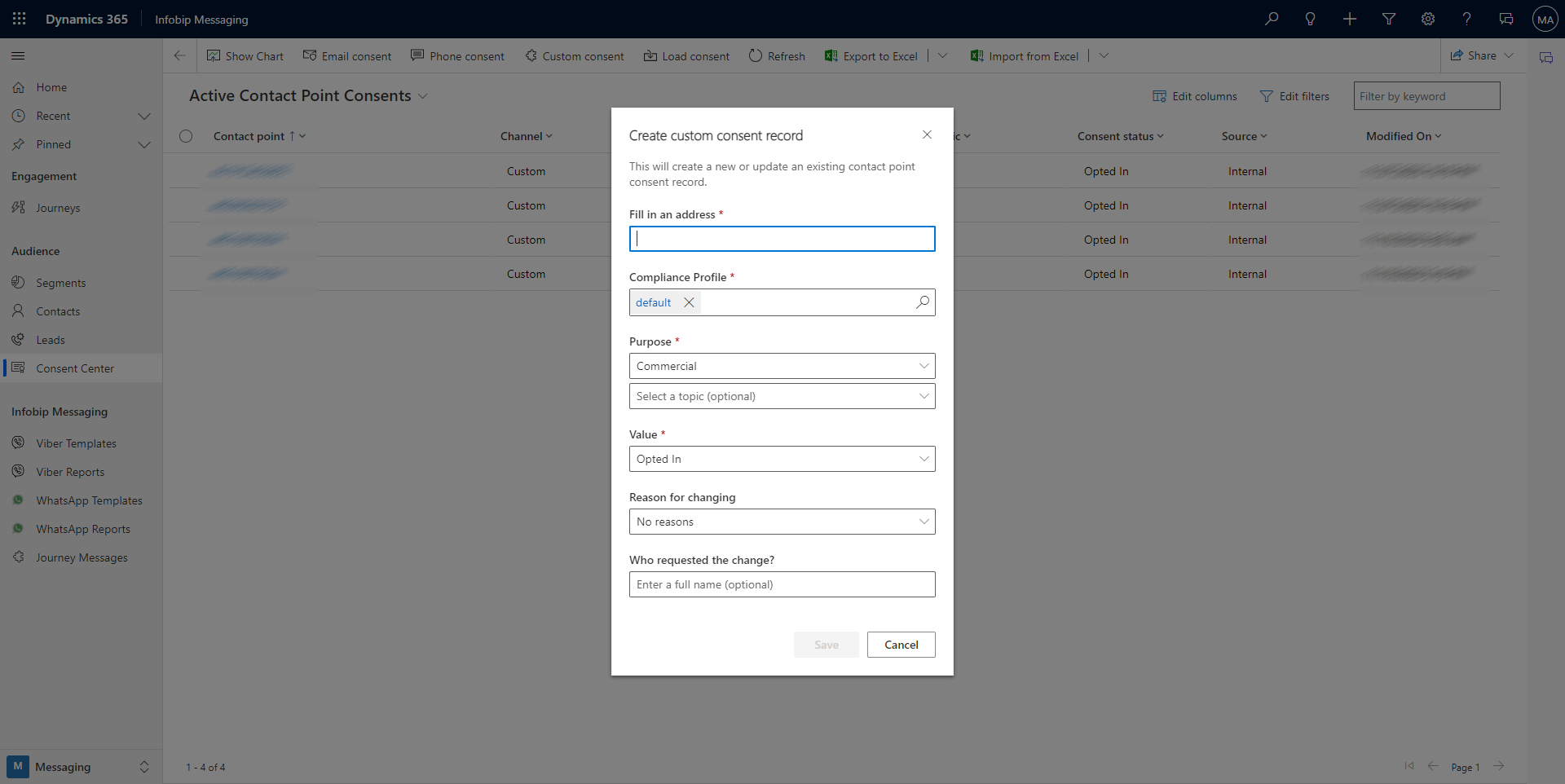Click Import from Excel
The image size is (1565, 784).
1025,56
